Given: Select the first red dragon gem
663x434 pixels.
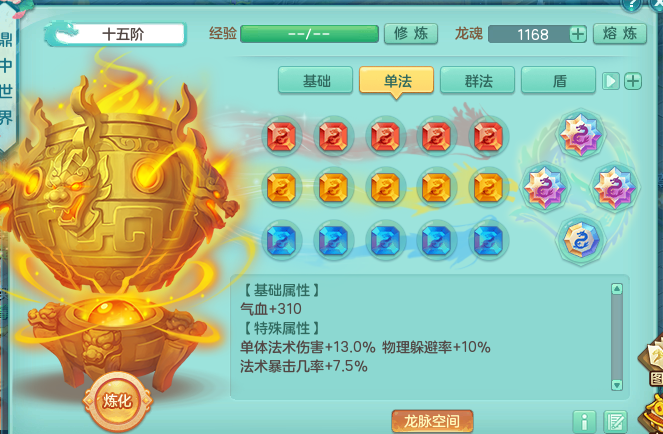Looking at the screenshot, I should click(x=282, y=136).
